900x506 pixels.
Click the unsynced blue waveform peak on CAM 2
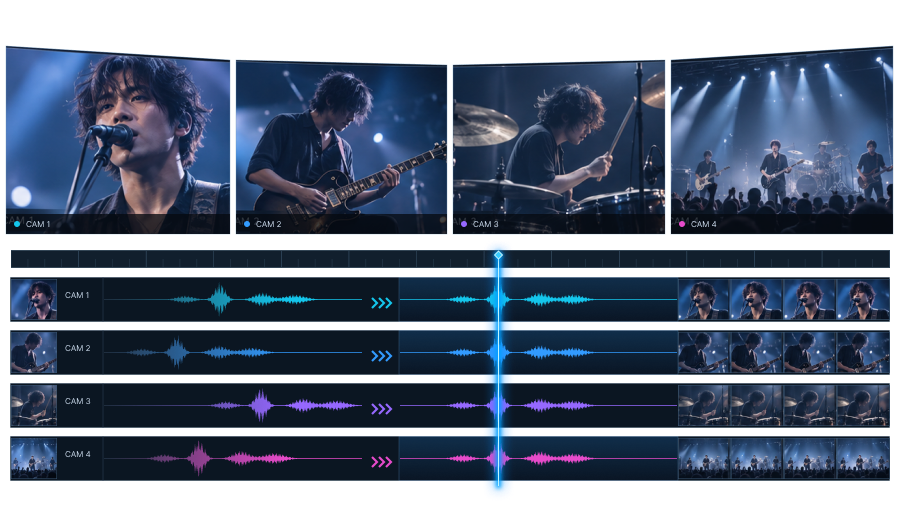point(177,352)
